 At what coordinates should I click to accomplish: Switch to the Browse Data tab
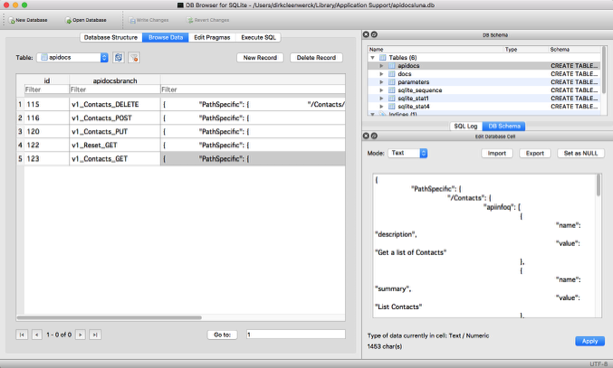165,38
